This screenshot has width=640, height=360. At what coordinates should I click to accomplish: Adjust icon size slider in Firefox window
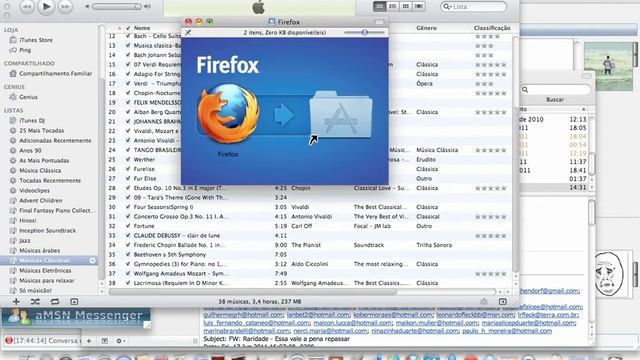pos(364,32)
